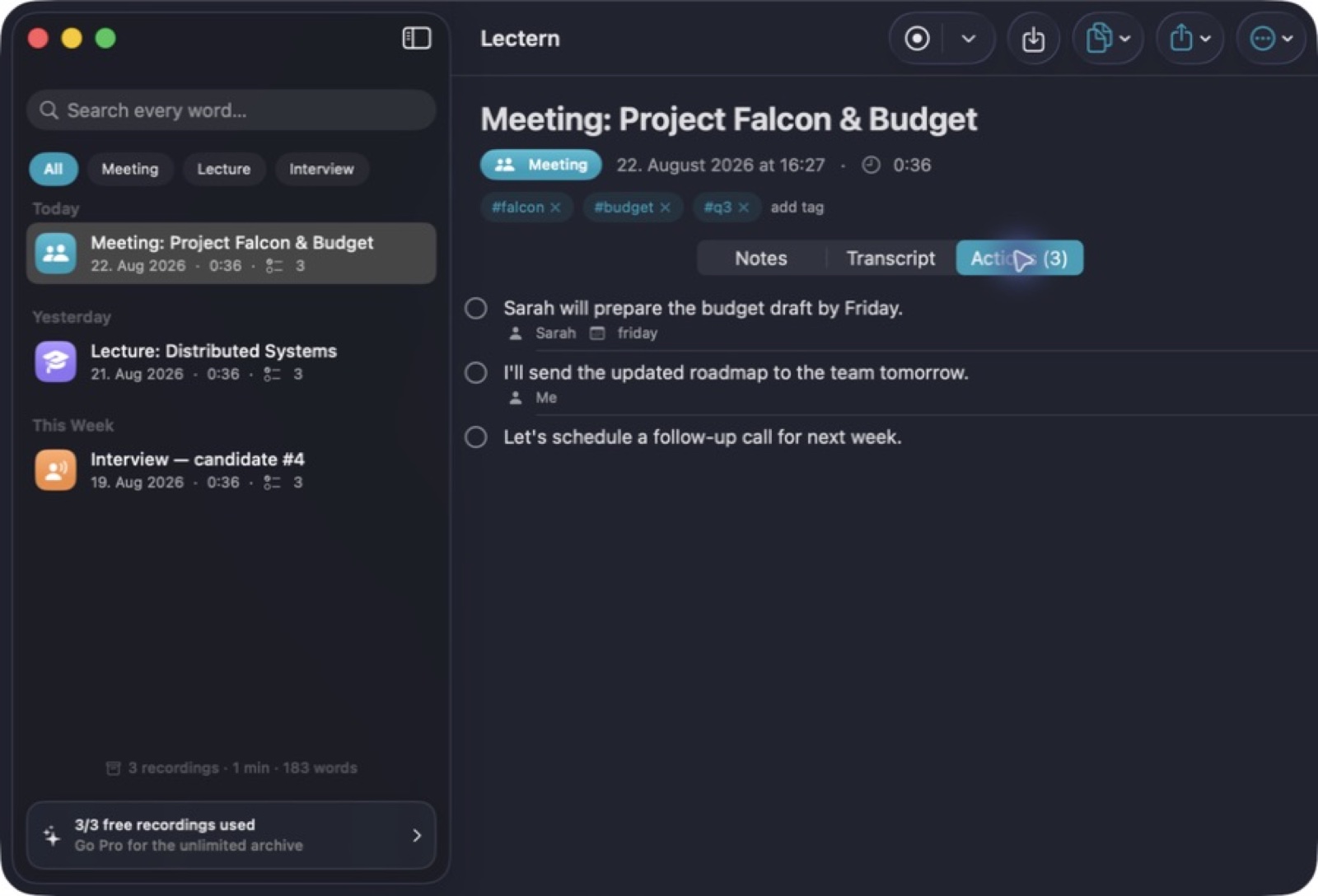The height and width of the screenshot is (896, 1318).
Task: Click the 'This Week' section header
Action: pos(73,426)
